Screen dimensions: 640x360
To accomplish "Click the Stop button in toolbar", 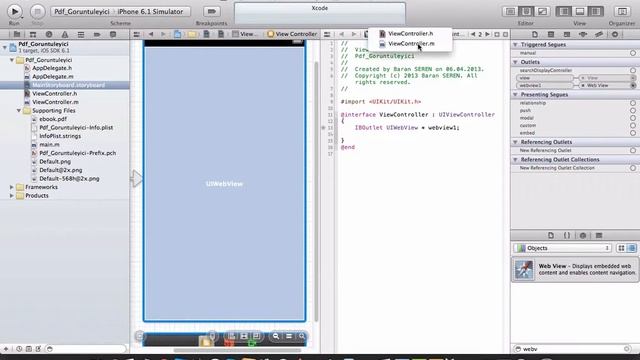I will (38, 11).
